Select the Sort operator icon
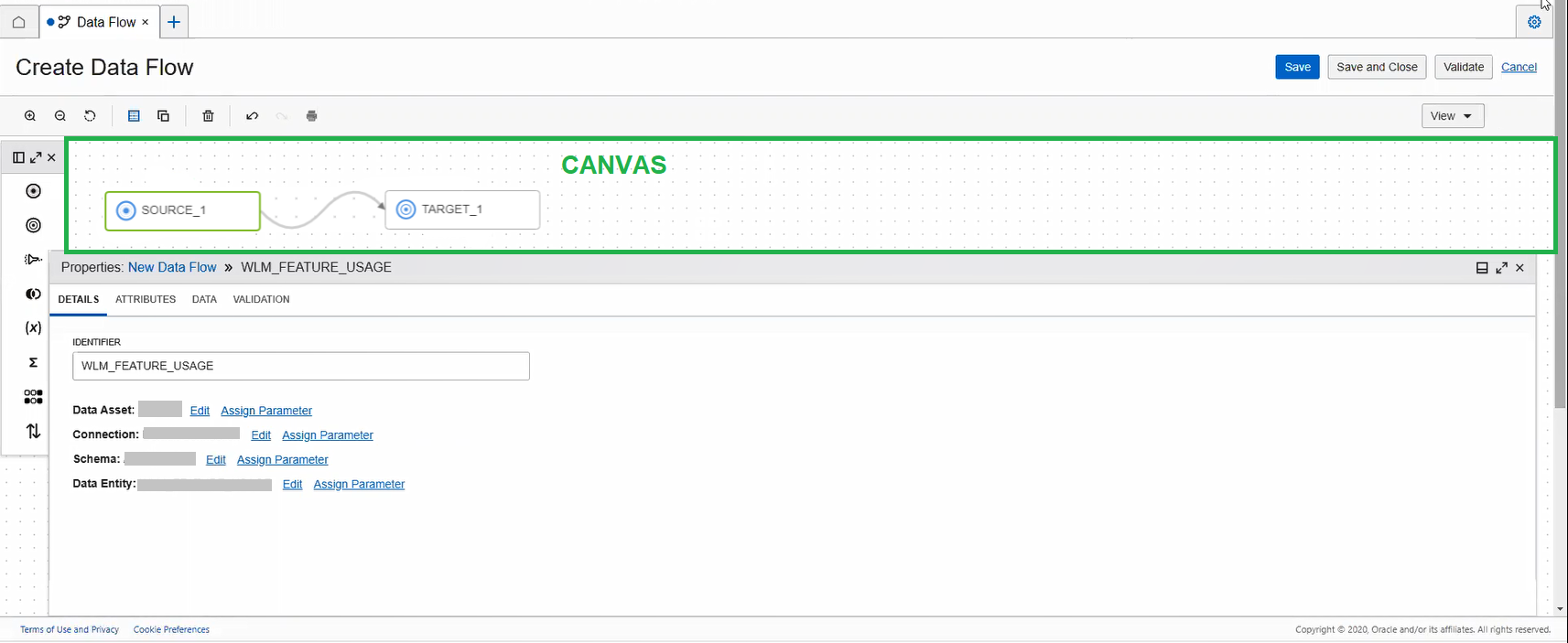 (33, 431)
